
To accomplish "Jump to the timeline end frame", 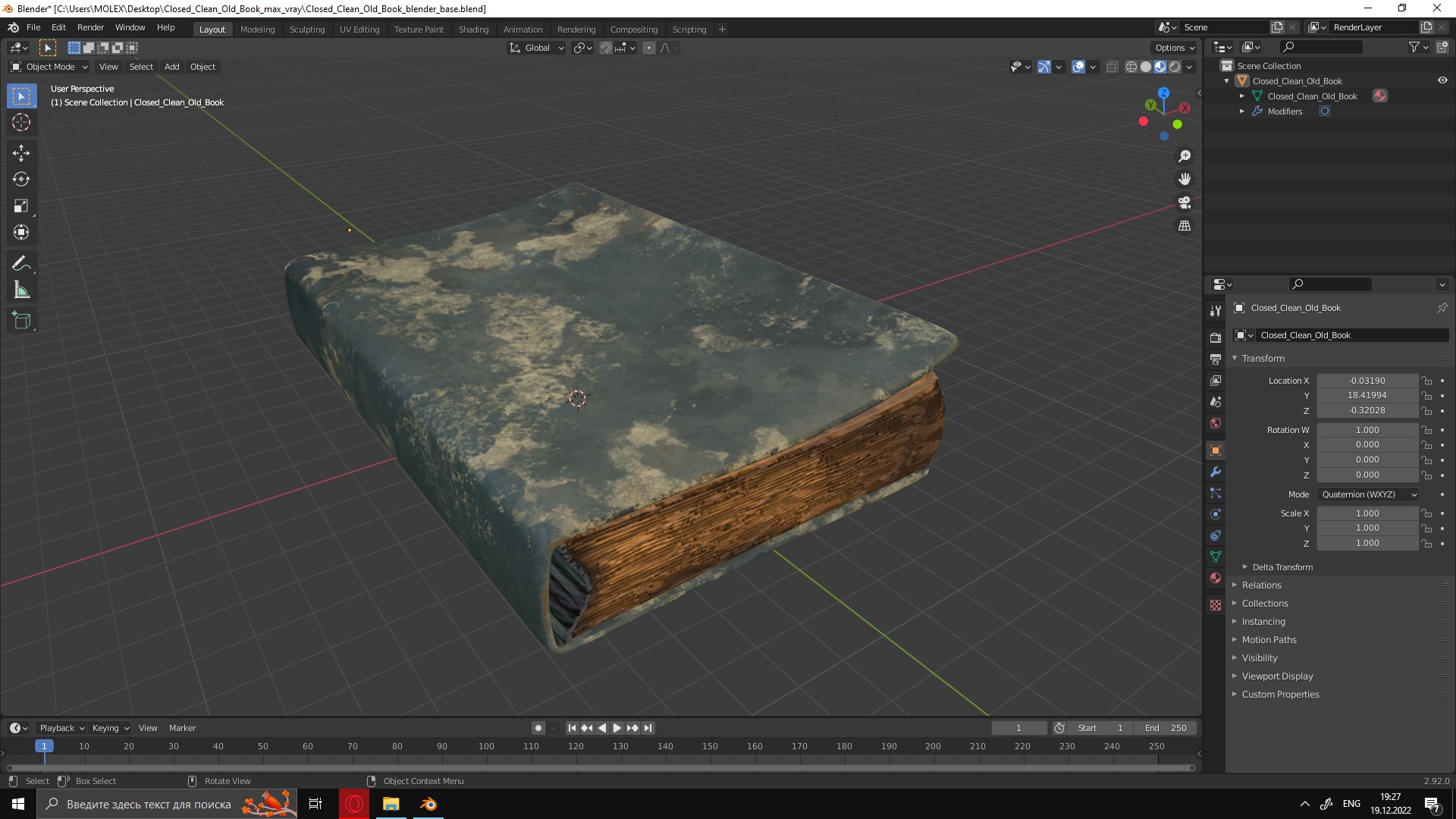I will click(x=648, y=728).
